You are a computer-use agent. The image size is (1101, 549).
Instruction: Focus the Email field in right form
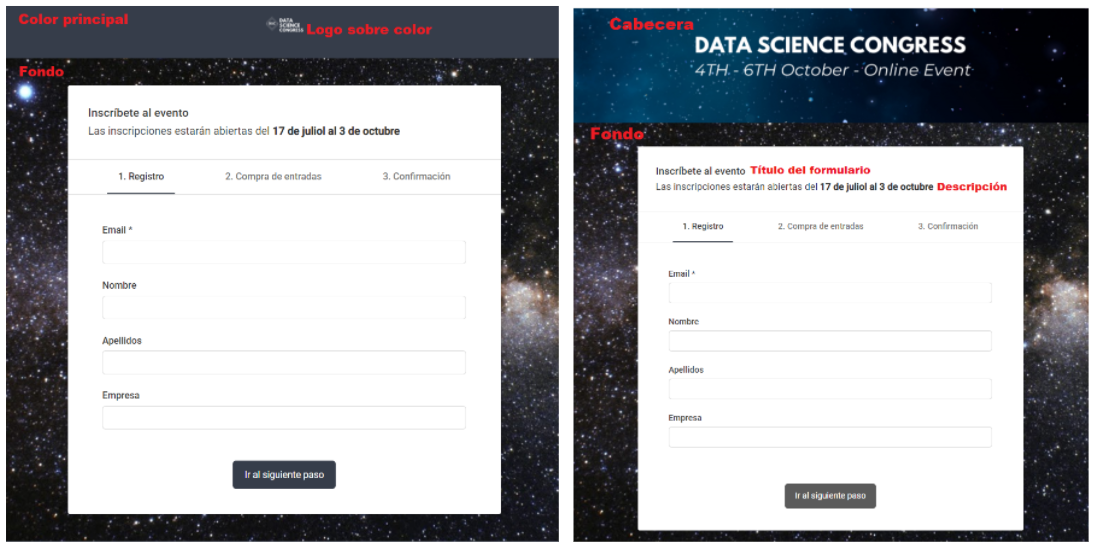coord(830,293)
